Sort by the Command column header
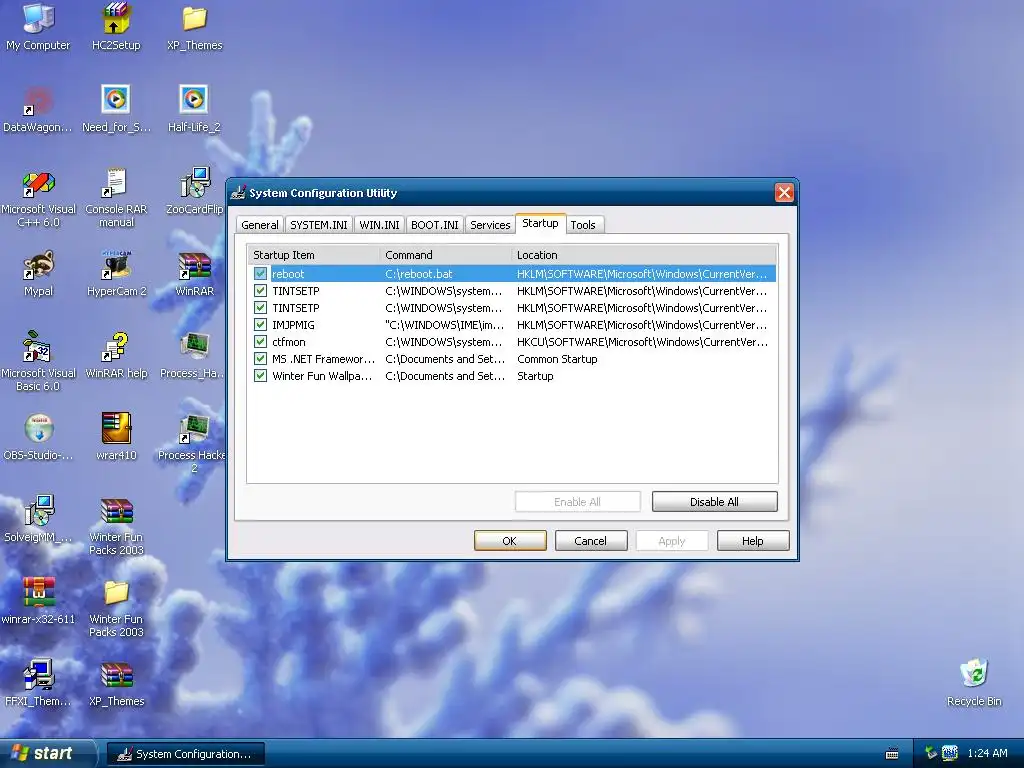Screen dimensions: 1024x768 point(445,255)
